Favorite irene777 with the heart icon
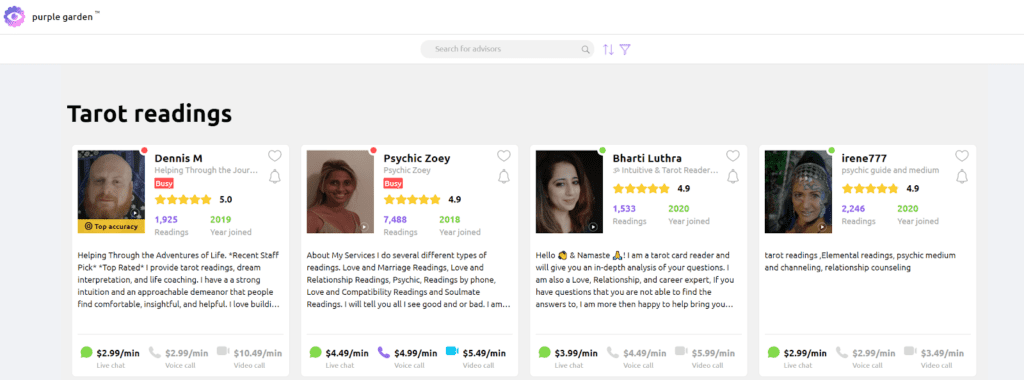The image size is (1024, 380). click(962, 156)
